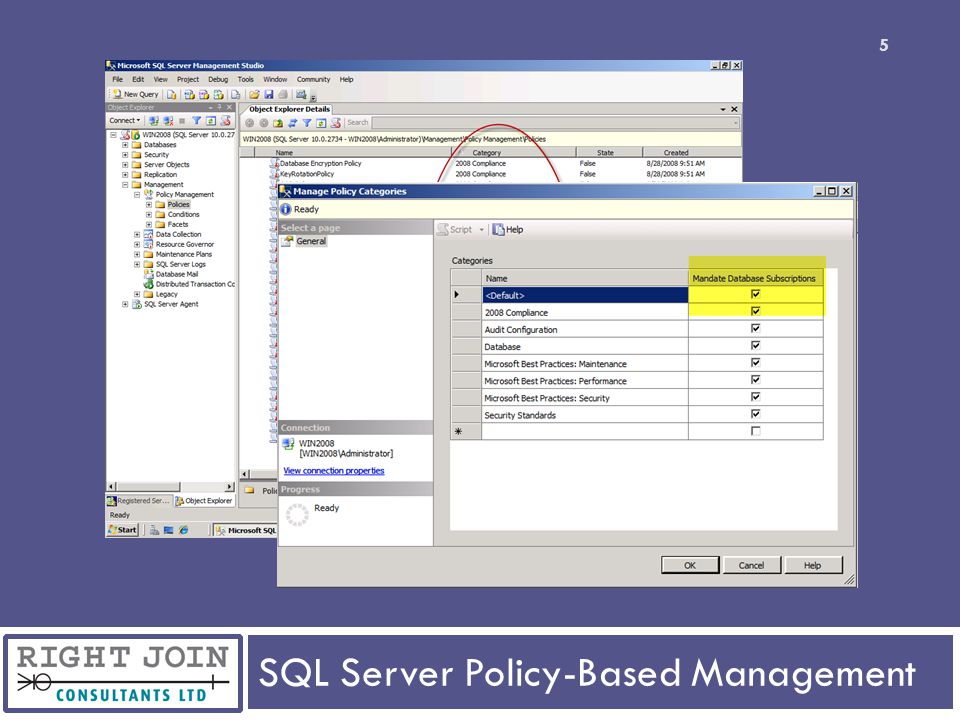Open the View menu
960x720 pixels.
(160, 80)
